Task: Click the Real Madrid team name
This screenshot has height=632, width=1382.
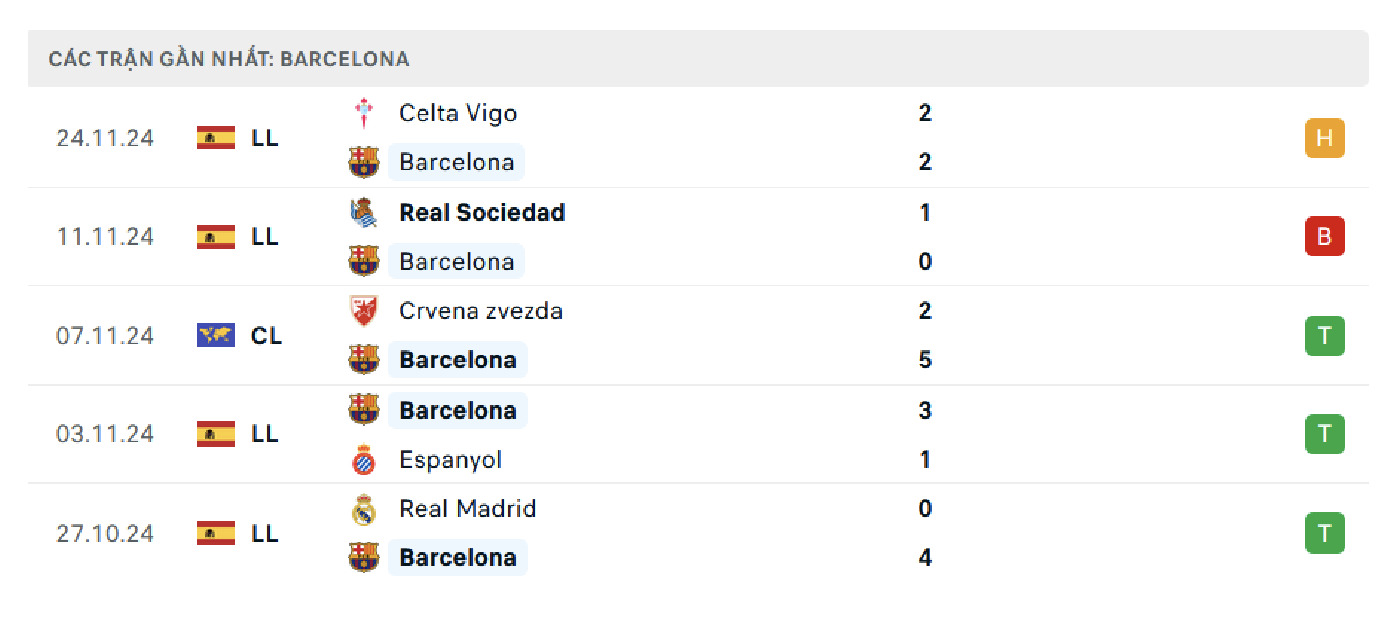Action: (x=467, y=508)
